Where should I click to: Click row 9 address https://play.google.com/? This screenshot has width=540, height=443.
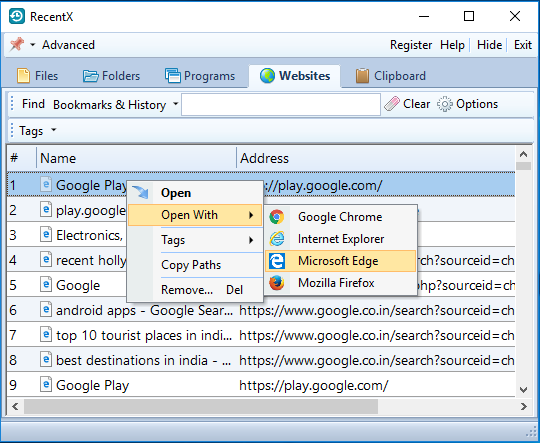point(314,385)
